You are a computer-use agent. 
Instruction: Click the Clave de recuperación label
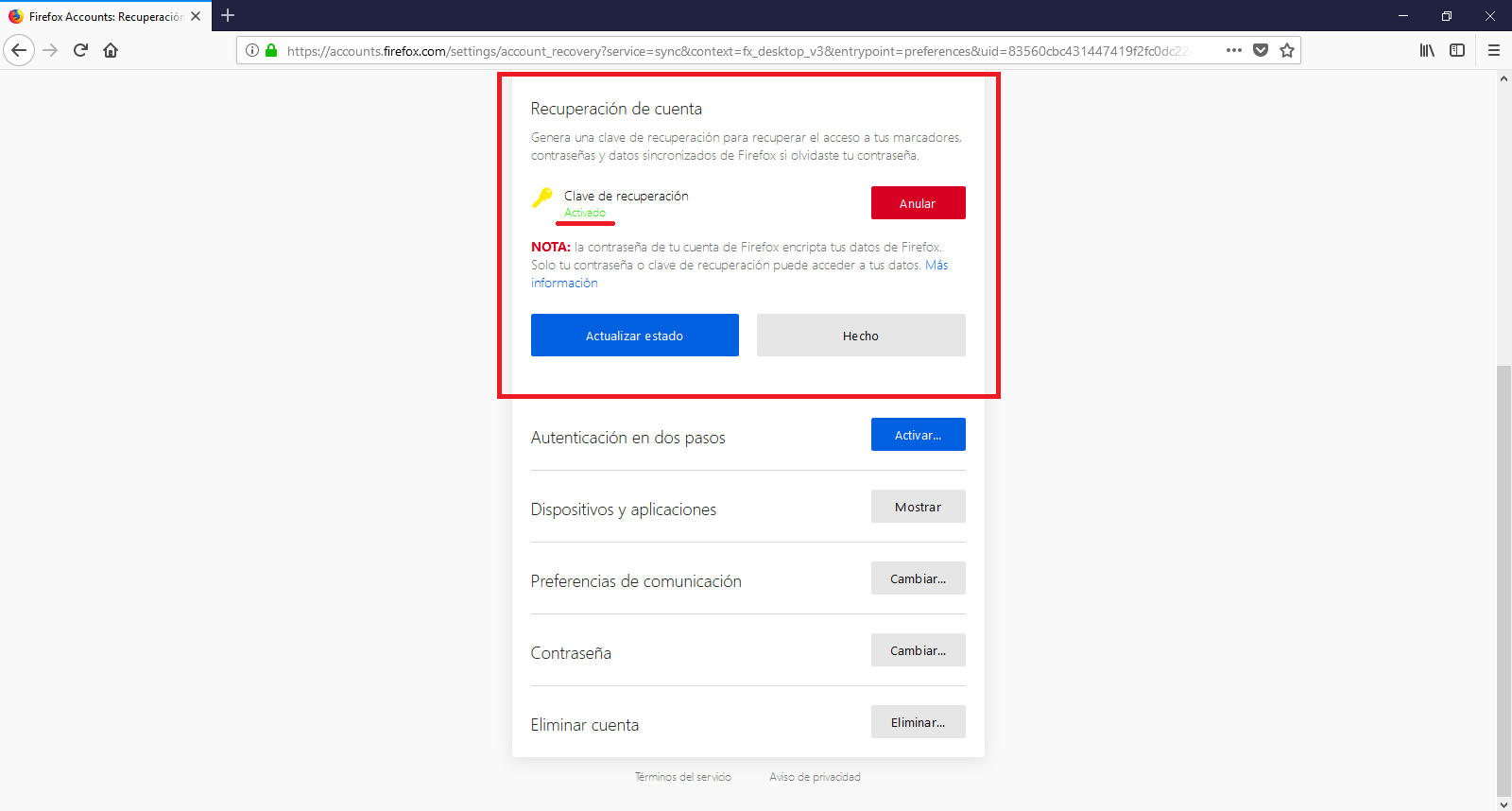click(627, 196)
